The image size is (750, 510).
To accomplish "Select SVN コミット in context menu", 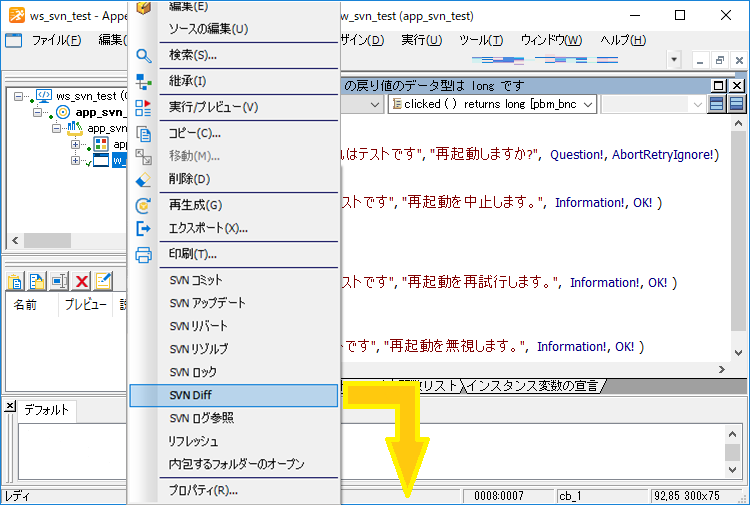I will tap(196, 280).
